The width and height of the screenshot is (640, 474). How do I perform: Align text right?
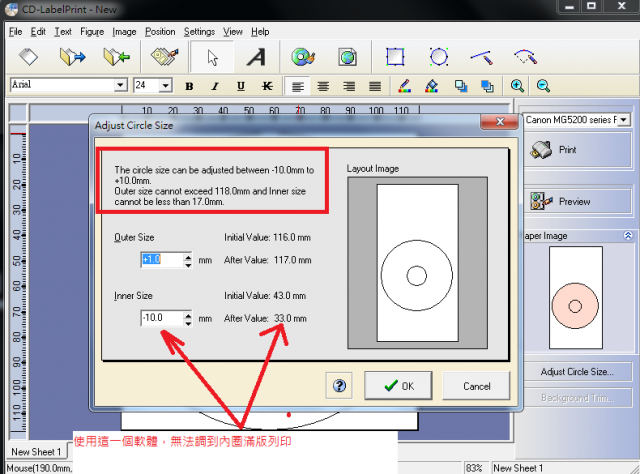(349, 86)
